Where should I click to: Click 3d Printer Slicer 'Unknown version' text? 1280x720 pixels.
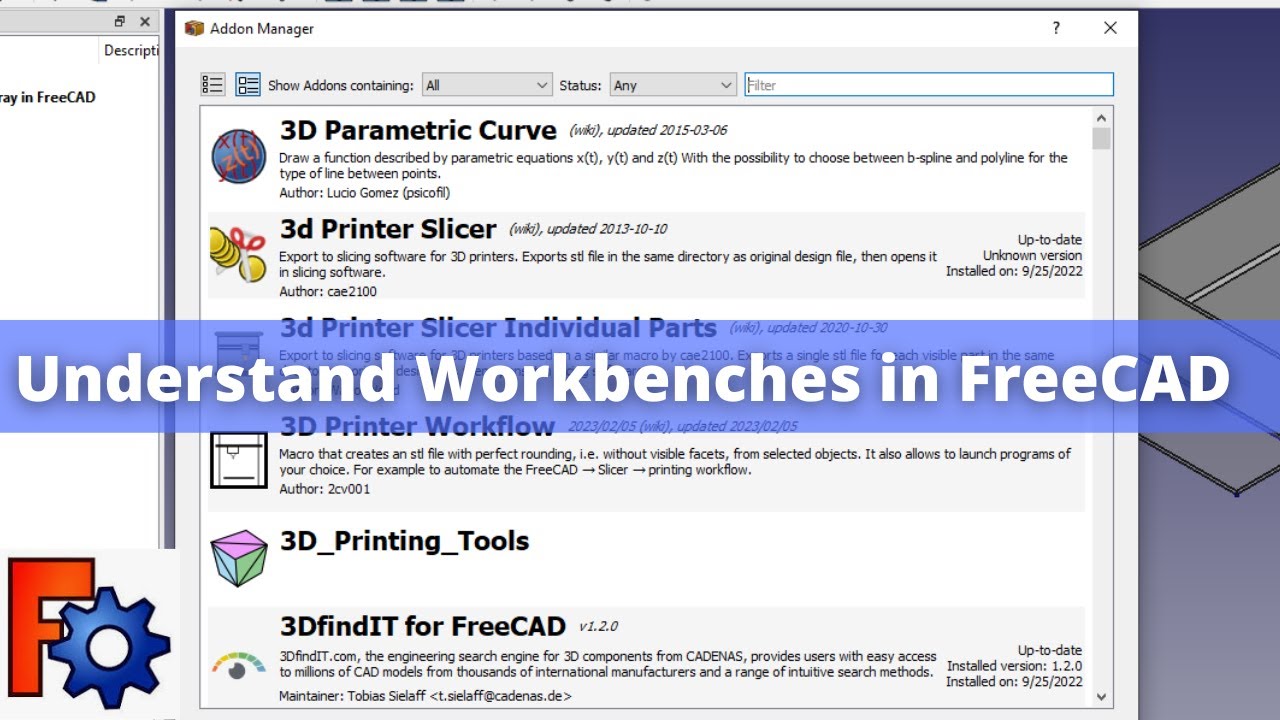(x=1032, y=255)
